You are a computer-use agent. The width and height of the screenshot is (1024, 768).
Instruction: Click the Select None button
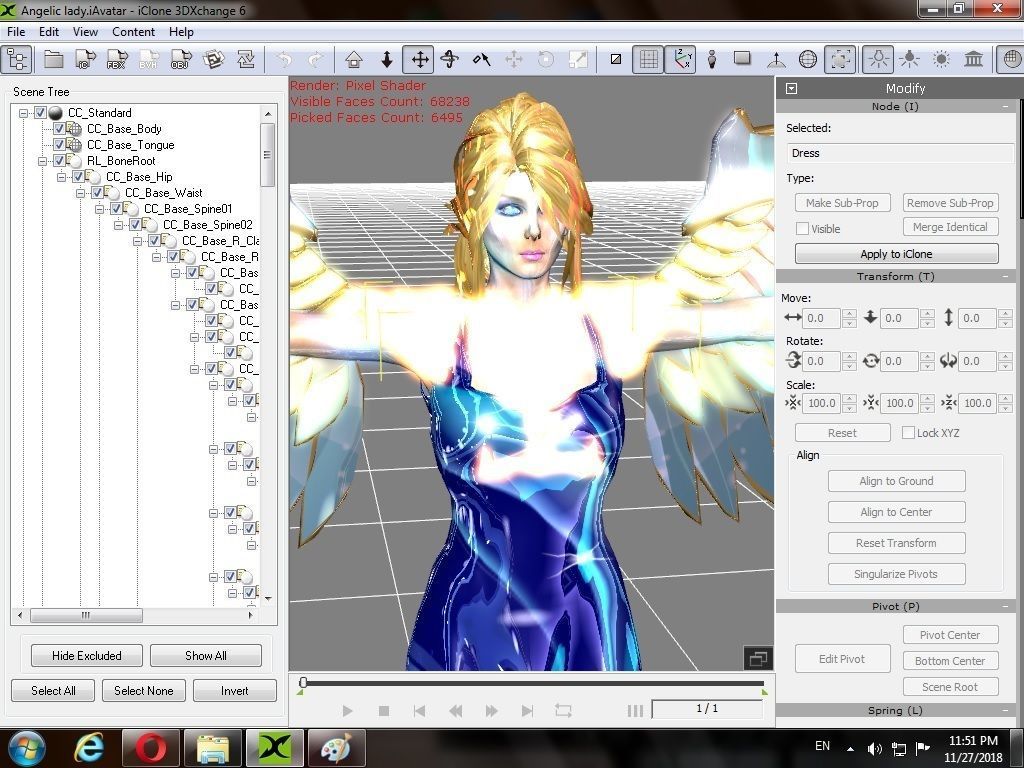(x=144, y=690)
